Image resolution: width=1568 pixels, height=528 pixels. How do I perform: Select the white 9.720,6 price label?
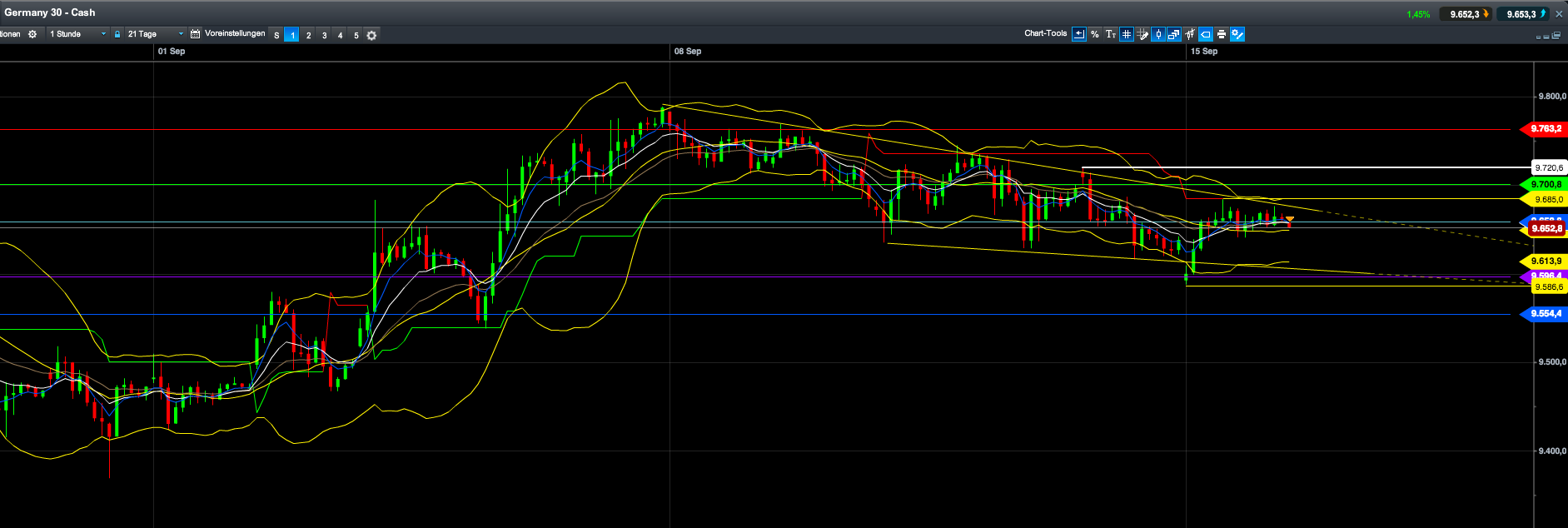point(1549,168)
